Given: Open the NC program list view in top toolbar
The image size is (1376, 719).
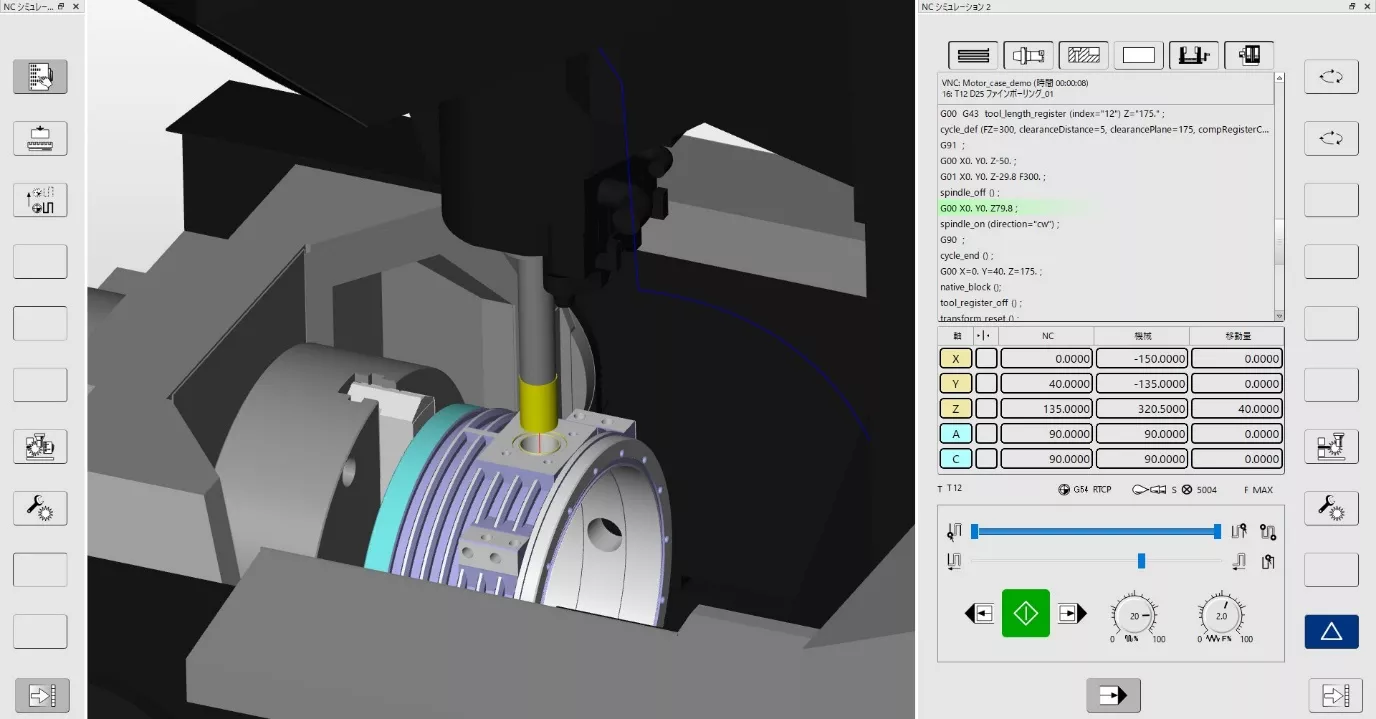Looking at the screenshot, I should (973, 55).
